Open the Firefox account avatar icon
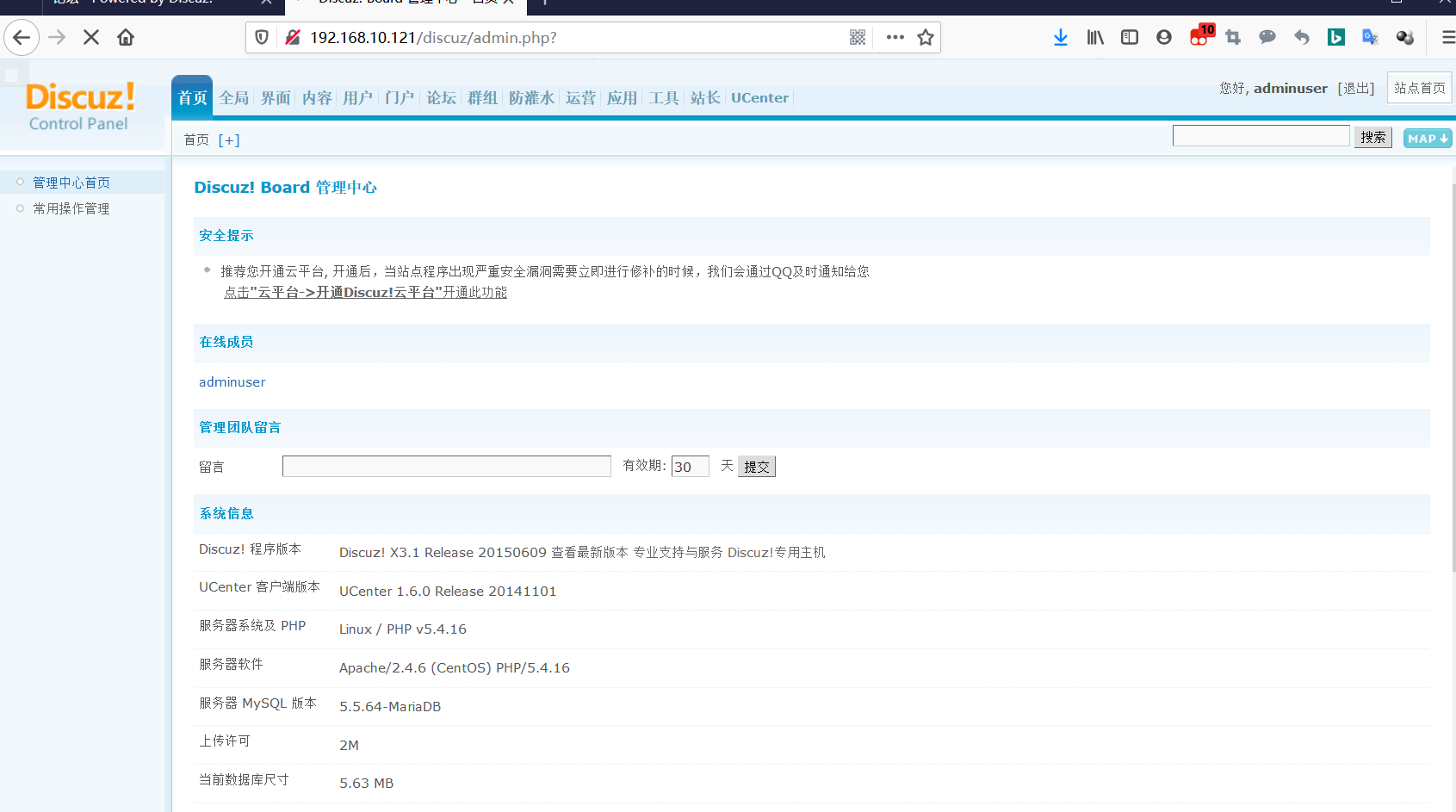Viewport: 1456px width, 812px height. [x=1164, y=38]
